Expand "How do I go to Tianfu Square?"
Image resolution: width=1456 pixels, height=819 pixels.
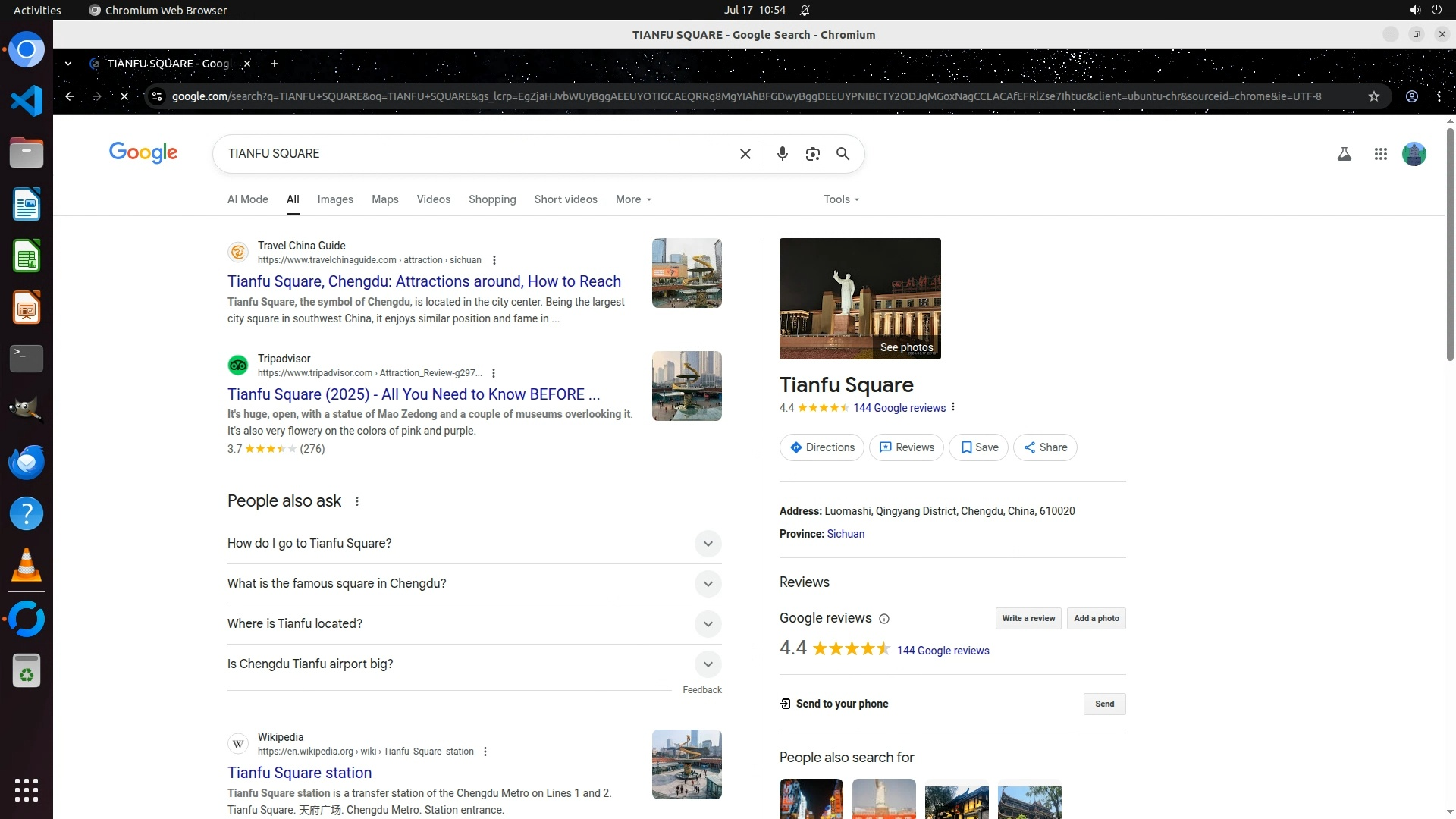707,544
